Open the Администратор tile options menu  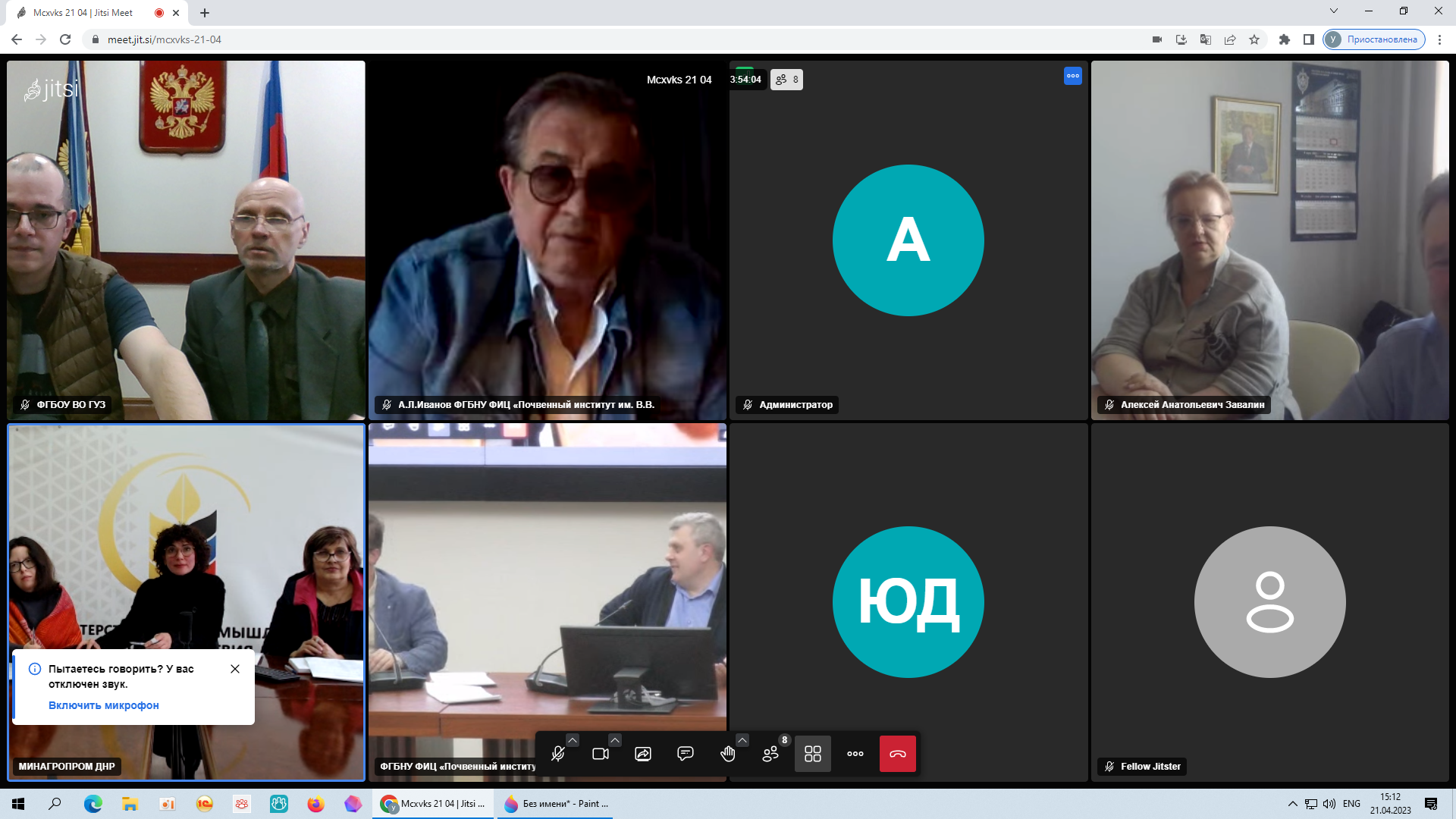pos(1073,76)
